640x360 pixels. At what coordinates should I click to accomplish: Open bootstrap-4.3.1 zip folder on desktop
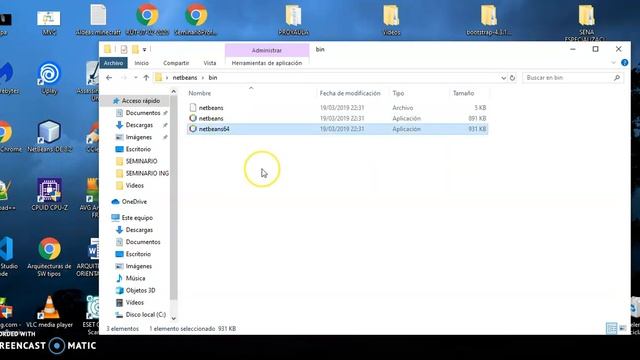tap(489, 20)
